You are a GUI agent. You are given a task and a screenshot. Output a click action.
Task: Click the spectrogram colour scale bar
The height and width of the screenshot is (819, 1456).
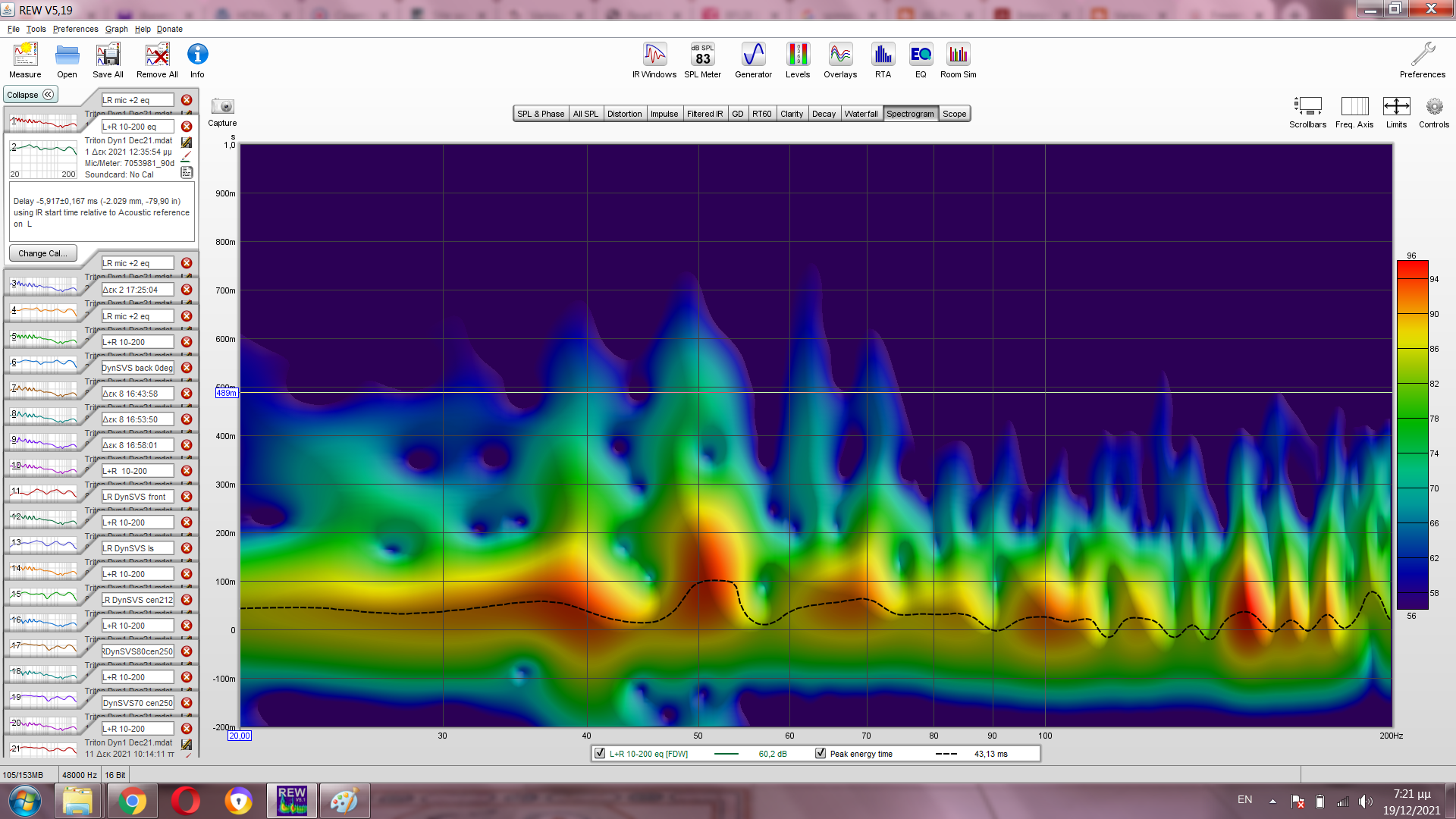(x=1412, y=436)
